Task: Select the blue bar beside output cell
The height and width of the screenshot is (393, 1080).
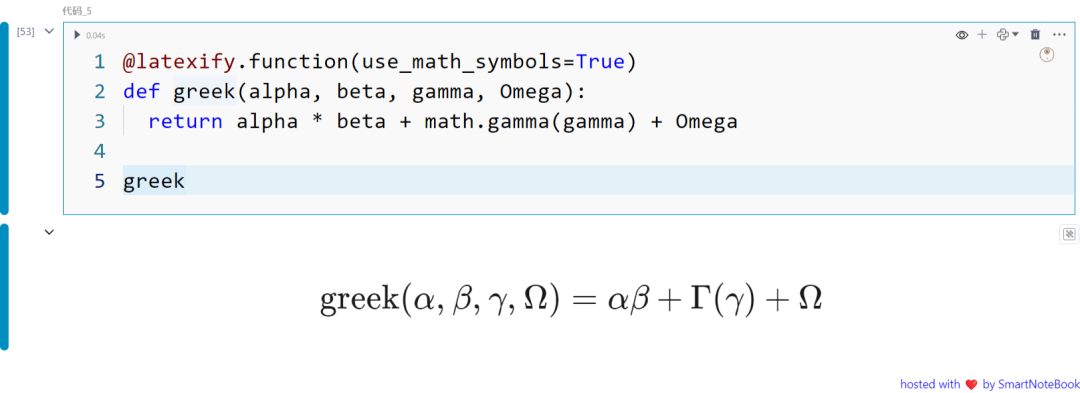Action: [x=4, y=287]
